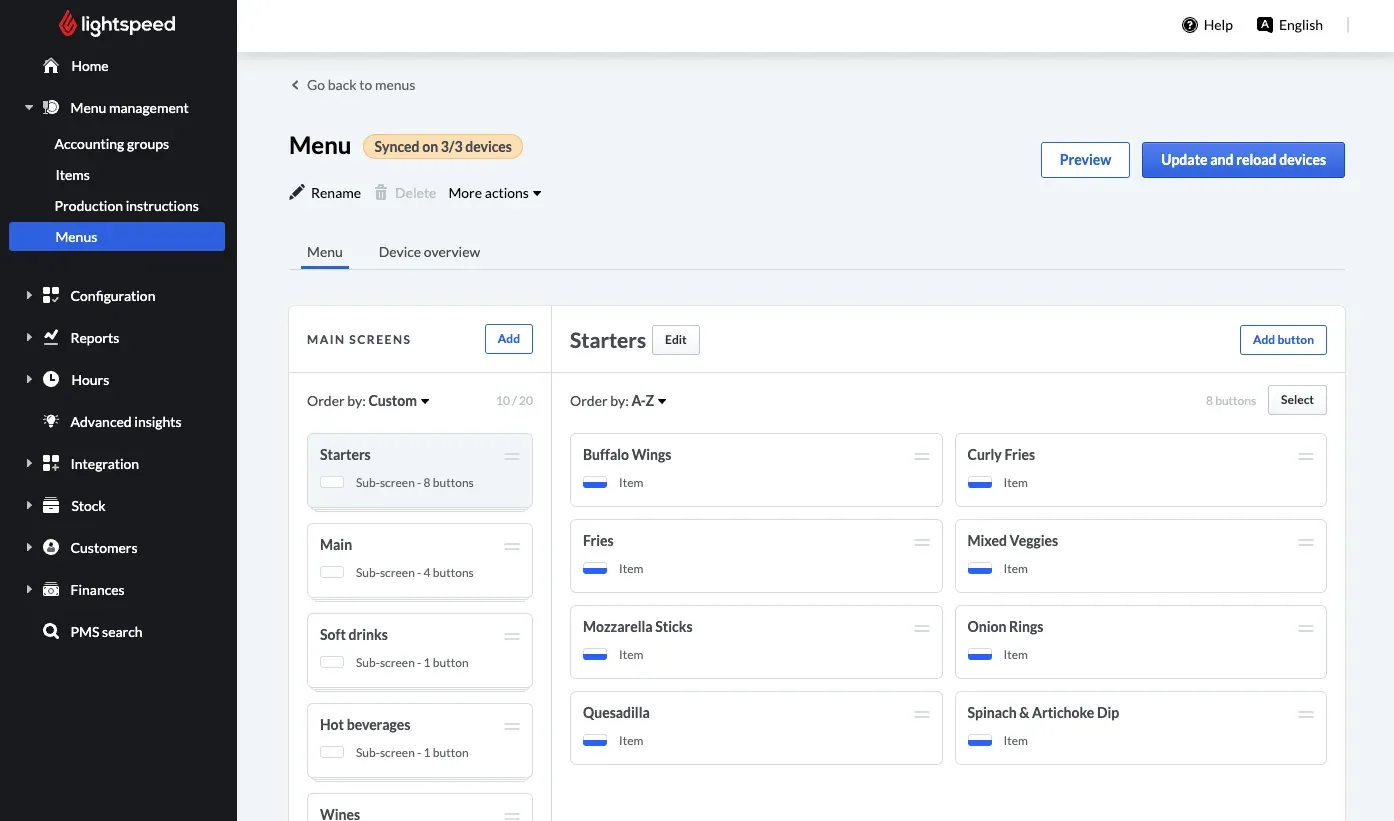Click the Synced on 3/3 devices badge
The image size is (1394, 821).
point(443,147)
